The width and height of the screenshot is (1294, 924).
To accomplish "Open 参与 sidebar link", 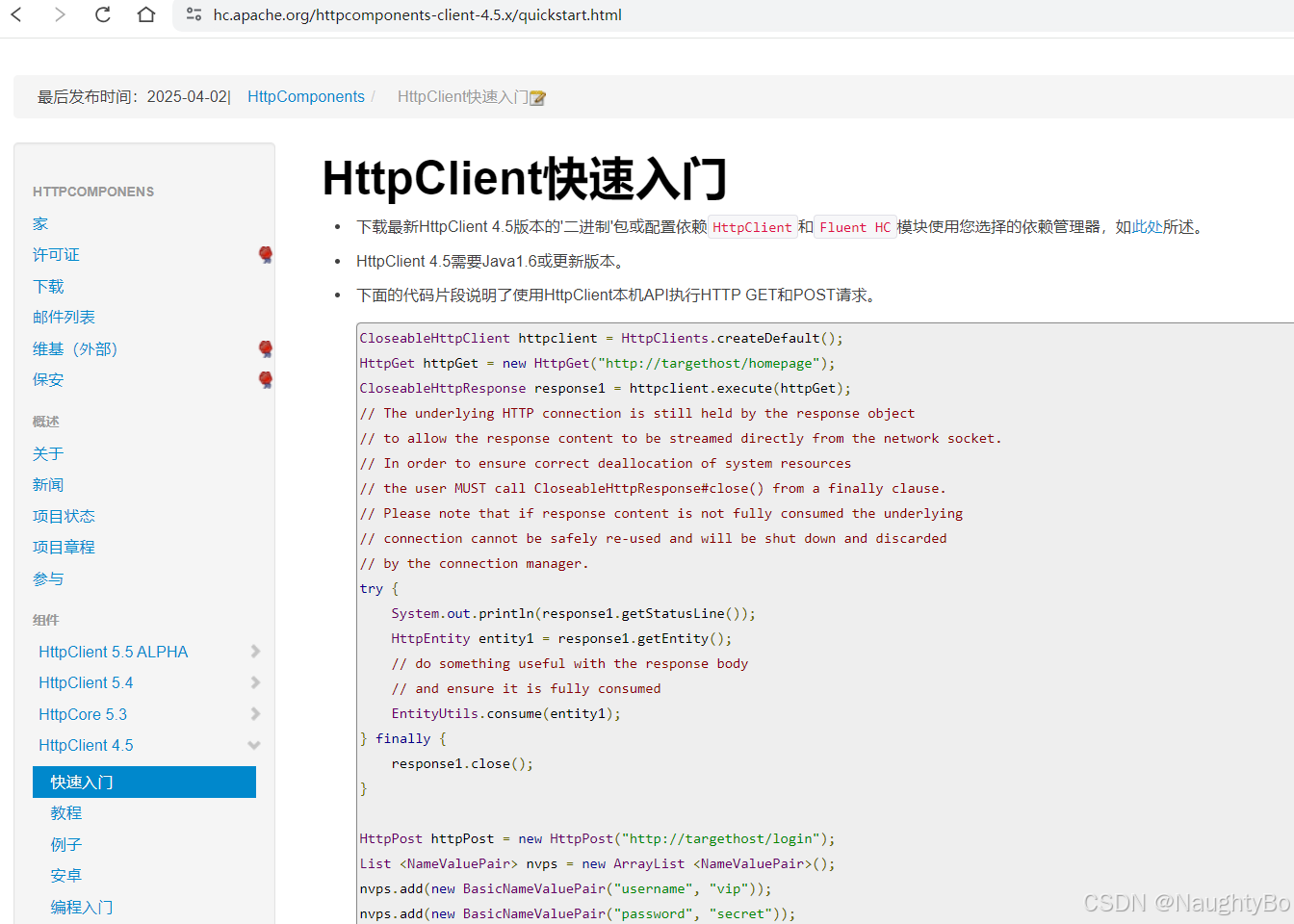I will click(x=48, y=578).
